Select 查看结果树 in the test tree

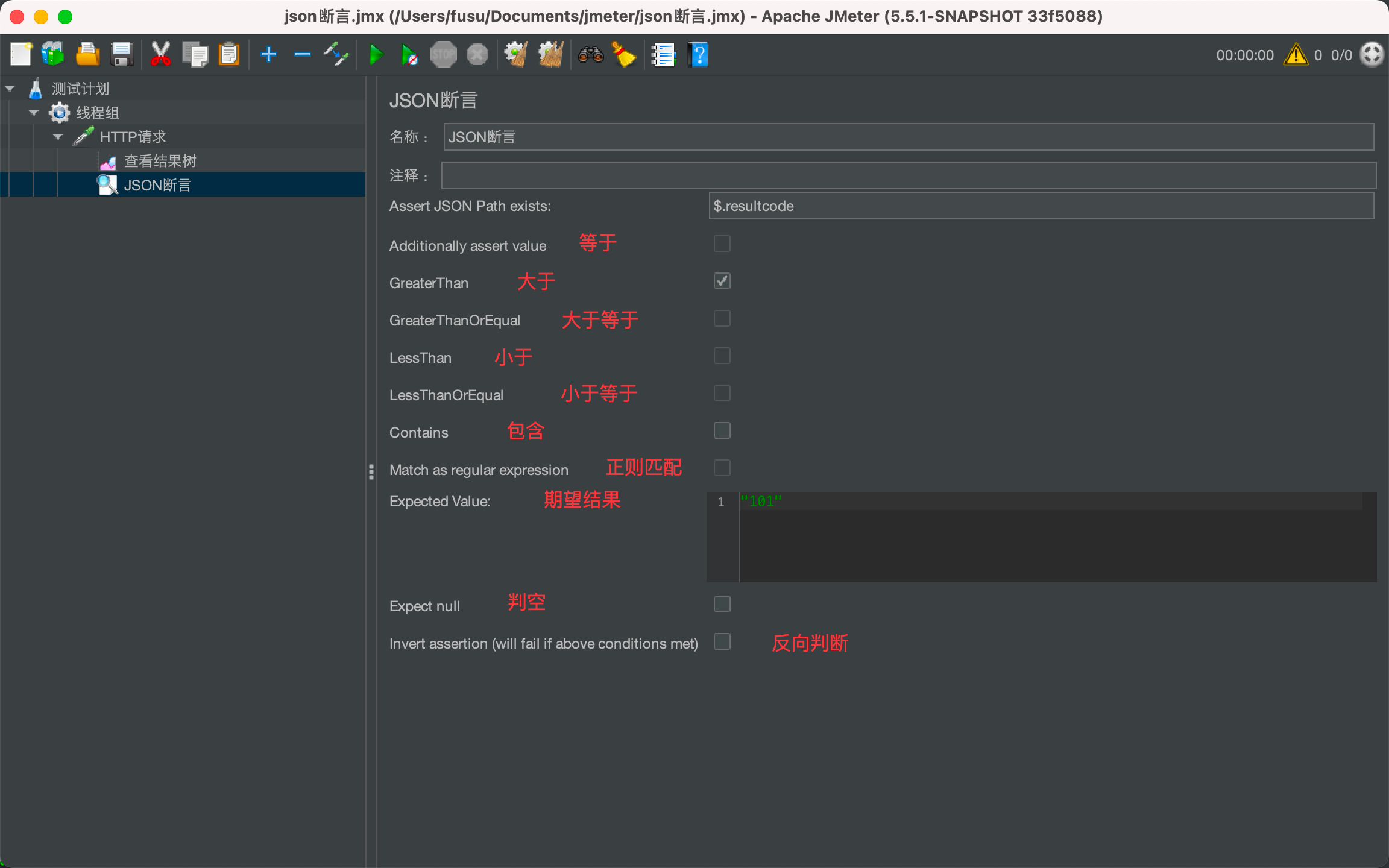pos(160,161)
